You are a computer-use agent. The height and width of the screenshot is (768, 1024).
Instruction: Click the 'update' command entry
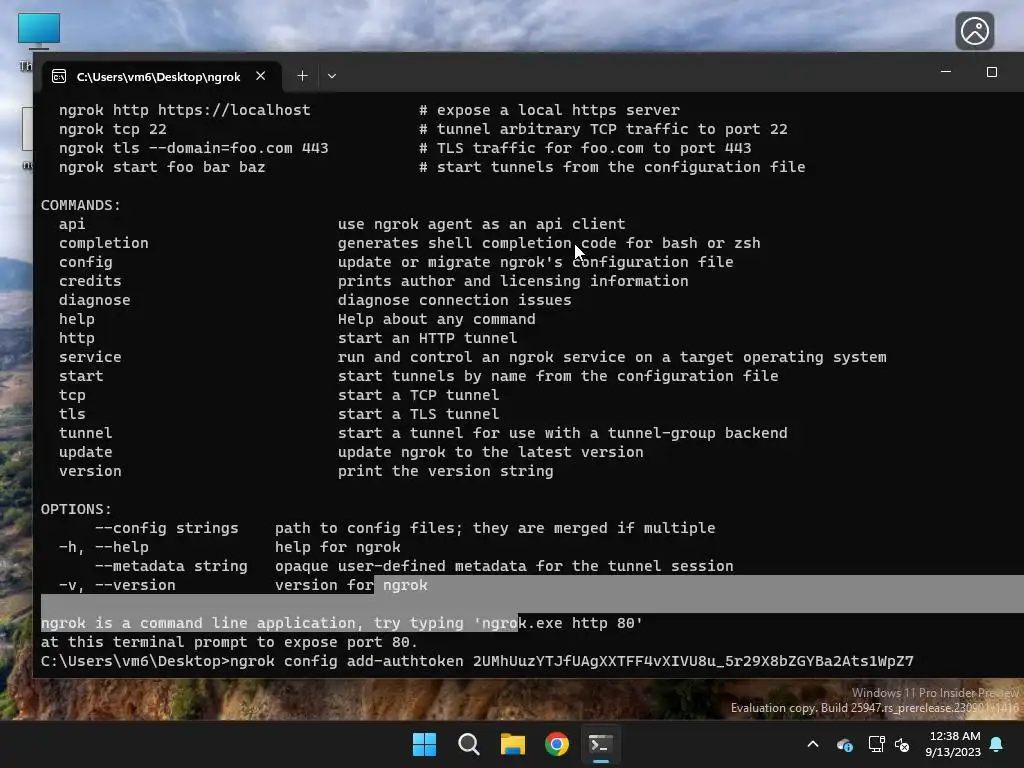pos(86,451)
